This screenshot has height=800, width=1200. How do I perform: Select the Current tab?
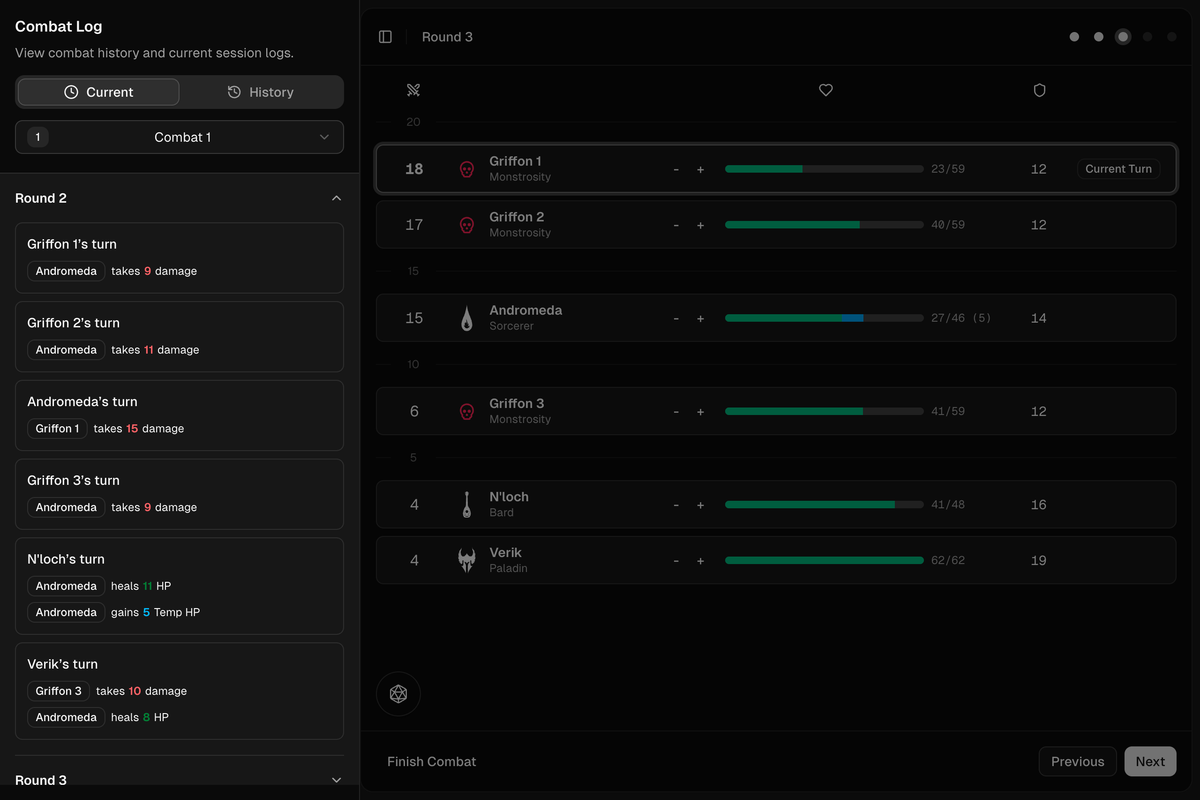point(99,92)
